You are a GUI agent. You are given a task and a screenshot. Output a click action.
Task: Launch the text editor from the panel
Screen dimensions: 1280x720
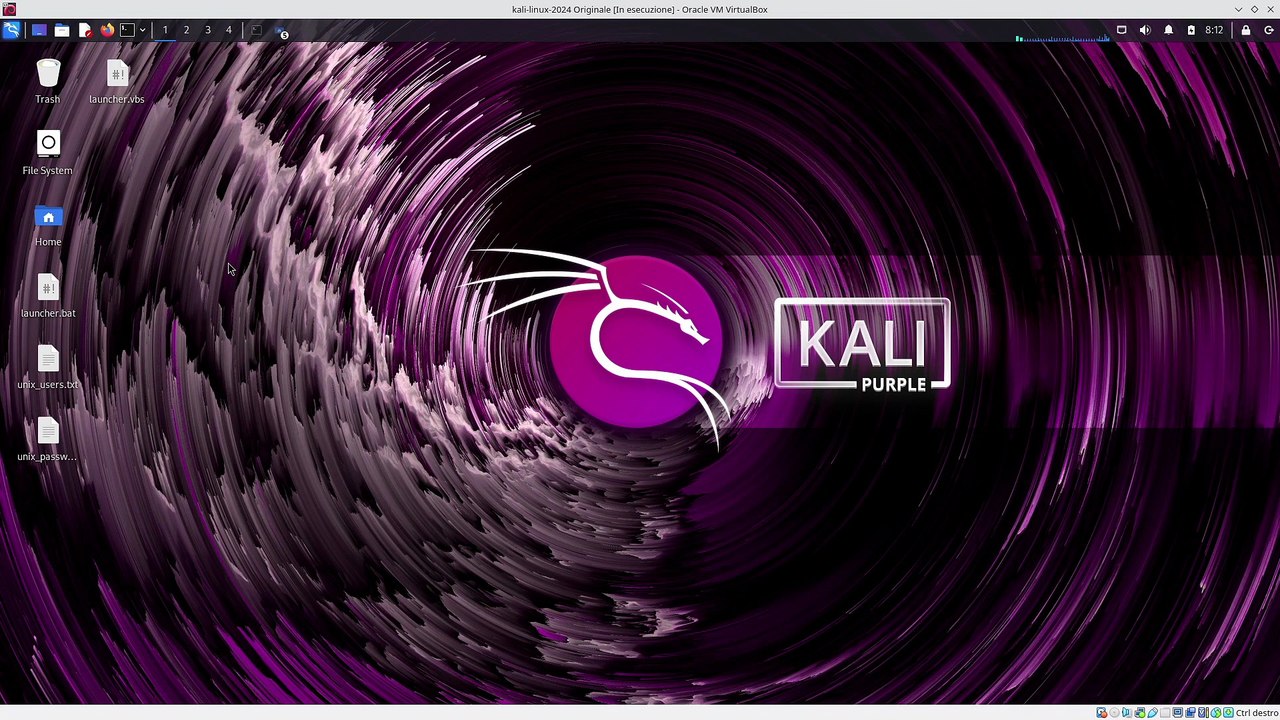point(85,30)
